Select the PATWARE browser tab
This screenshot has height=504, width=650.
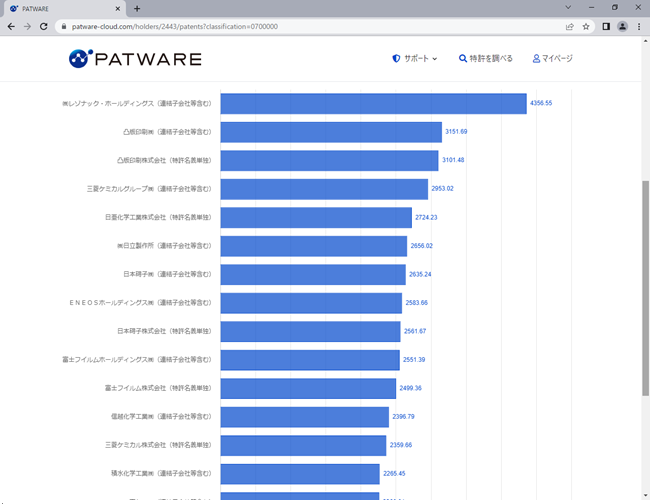(x=60, y=8)
